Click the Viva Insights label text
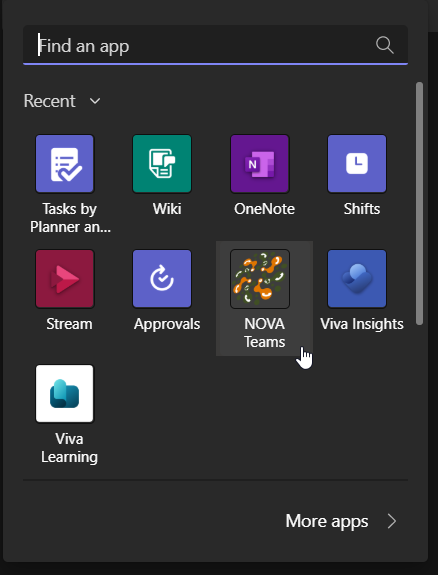 coord(362,324)
